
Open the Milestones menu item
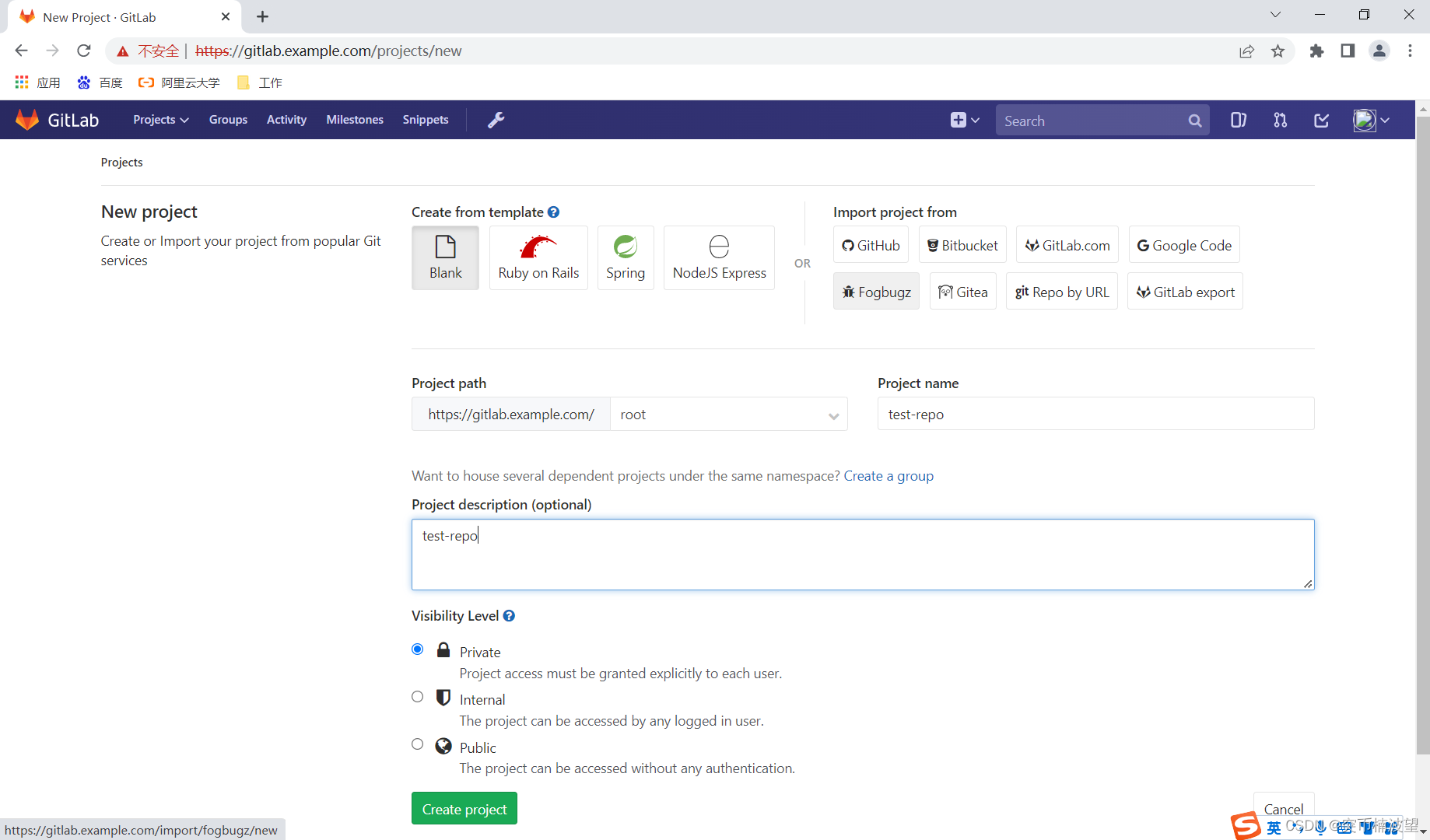[355, 120]
